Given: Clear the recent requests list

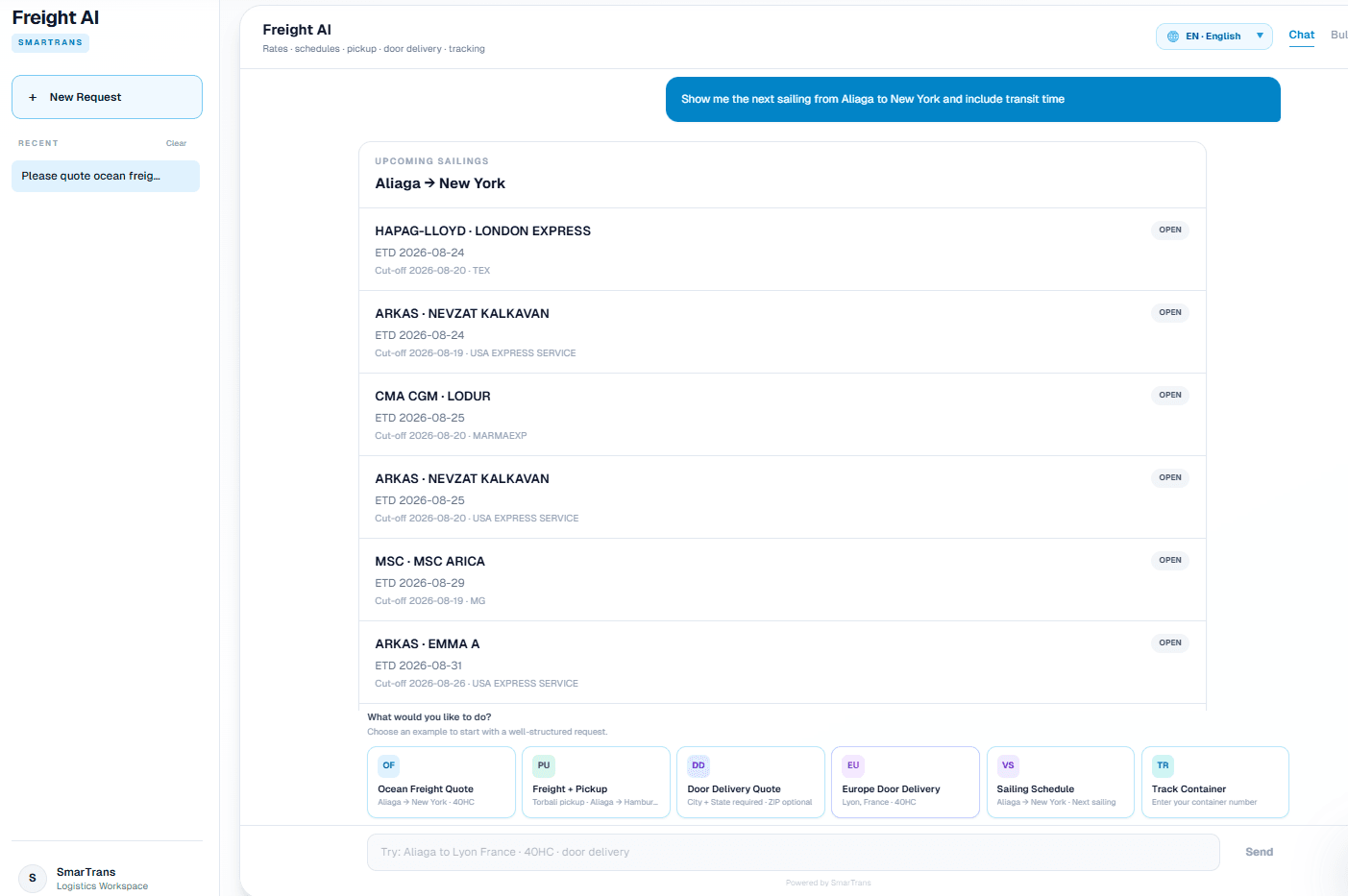Looking at the screenshot, I should (176, 143).
